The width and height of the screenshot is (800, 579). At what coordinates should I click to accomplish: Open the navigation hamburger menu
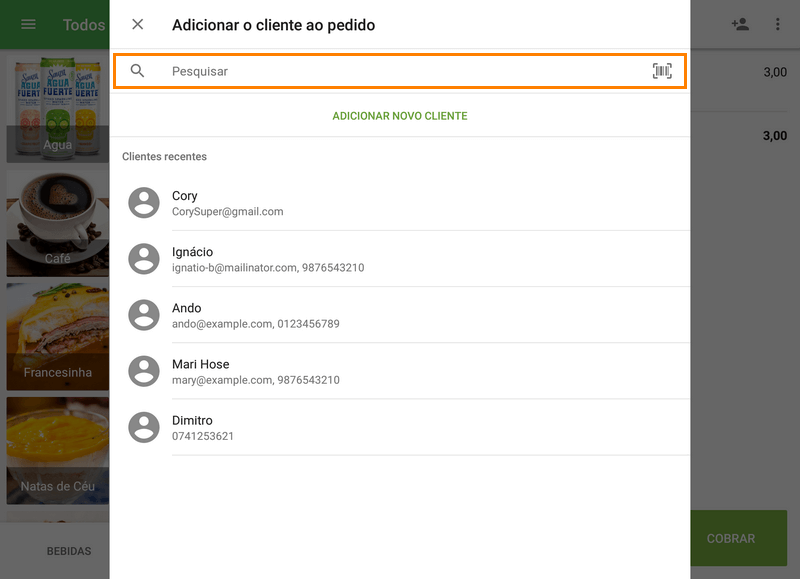tap(27, 24)
